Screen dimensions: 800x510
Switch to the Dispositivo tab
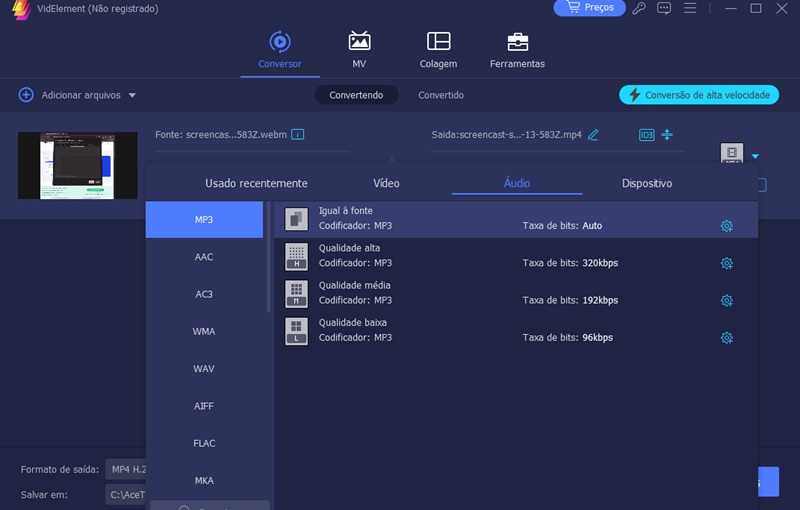[x=647, y=183]
